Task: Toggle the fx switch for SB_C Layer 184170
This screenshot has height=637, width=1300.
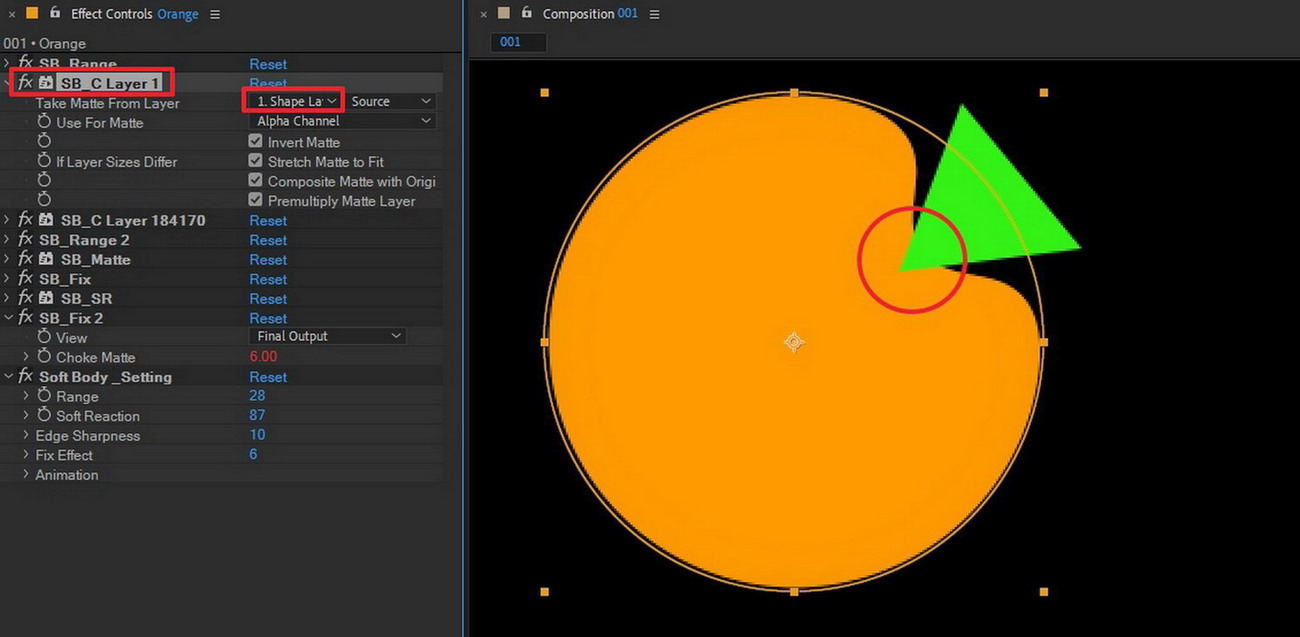Action: pos(25,220)
